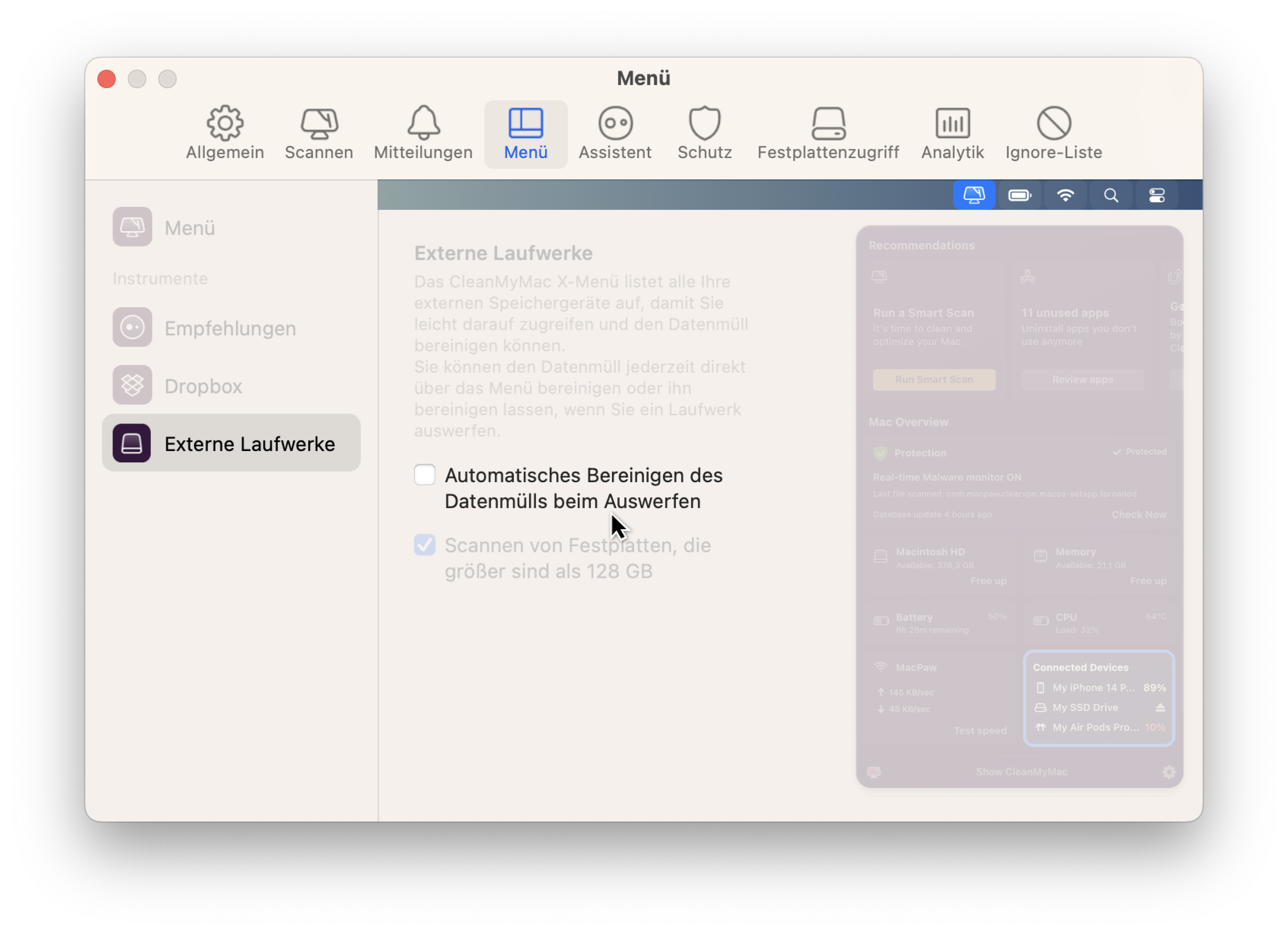
Task: Click the Control Center icon in preview
Action: 1157,195
